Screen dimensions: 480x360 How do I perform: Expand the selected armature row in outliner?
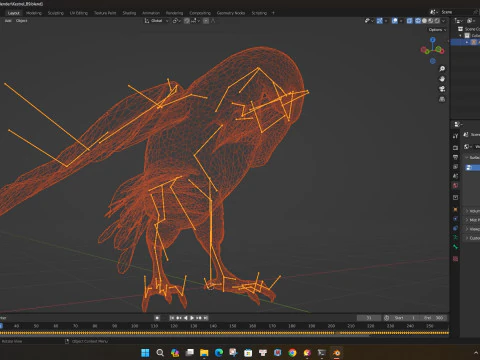click(467, 42)
